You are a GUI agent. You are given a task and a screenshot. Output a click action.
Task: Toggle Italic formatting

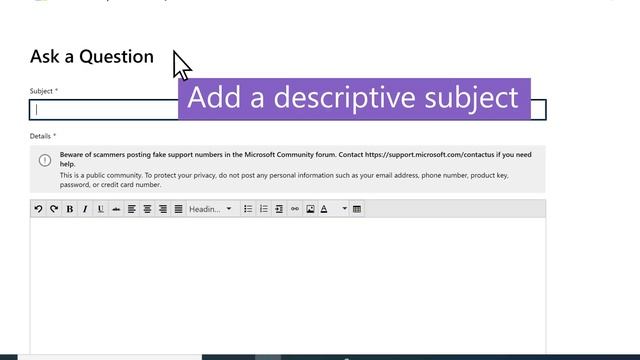(85, 209)
